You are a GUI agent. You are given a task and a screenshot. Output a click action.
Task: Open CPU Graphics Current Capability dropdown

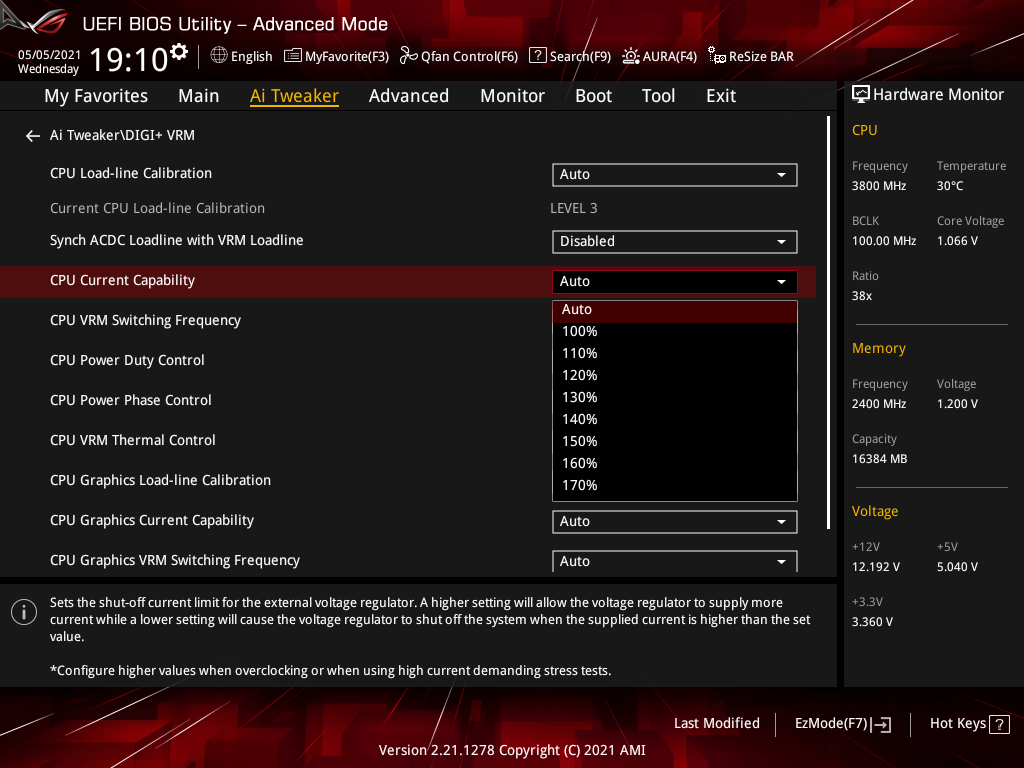(675, 522)
